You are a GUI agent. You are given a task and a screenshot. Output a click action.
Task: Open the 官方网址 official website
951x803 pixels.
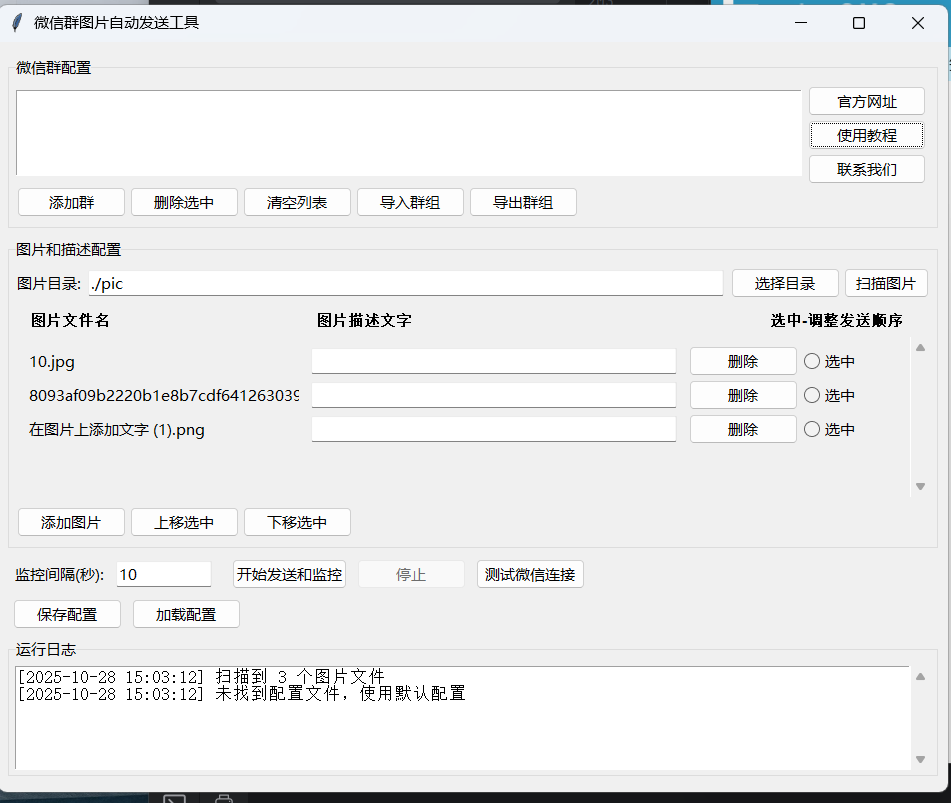click(x=866, y=102)
